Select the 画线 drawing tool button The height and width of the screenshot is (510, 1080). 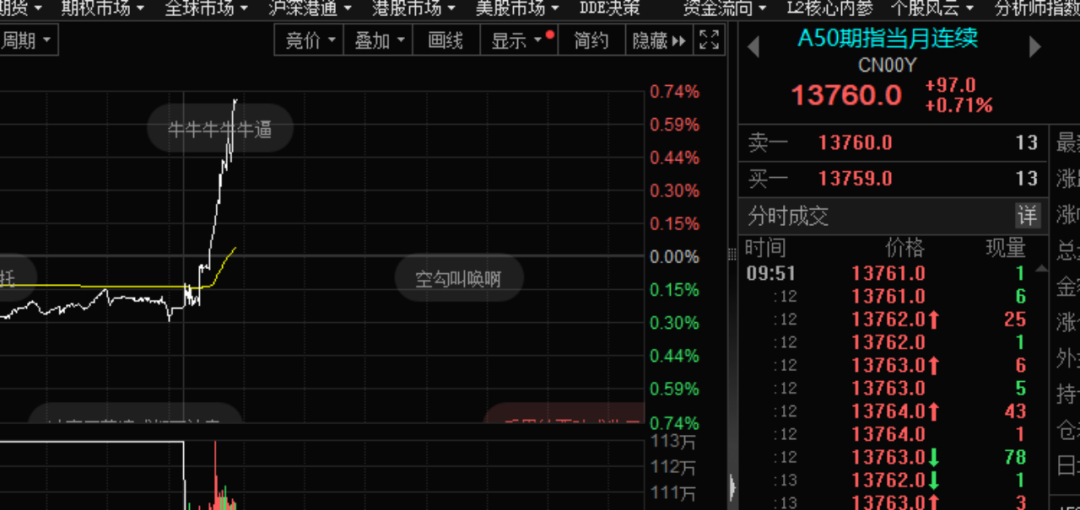[x=446, y=41]
